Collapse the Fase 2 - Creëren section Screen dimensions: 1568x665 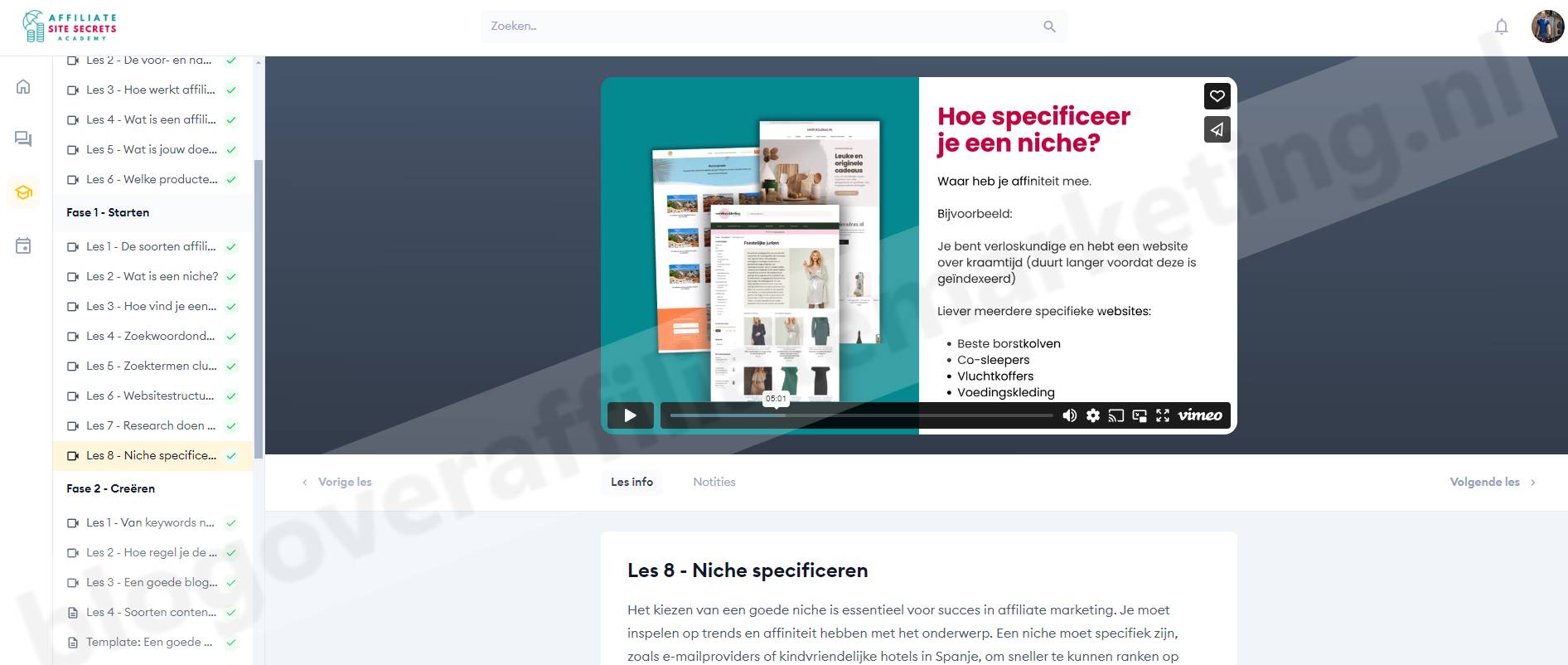110,488
